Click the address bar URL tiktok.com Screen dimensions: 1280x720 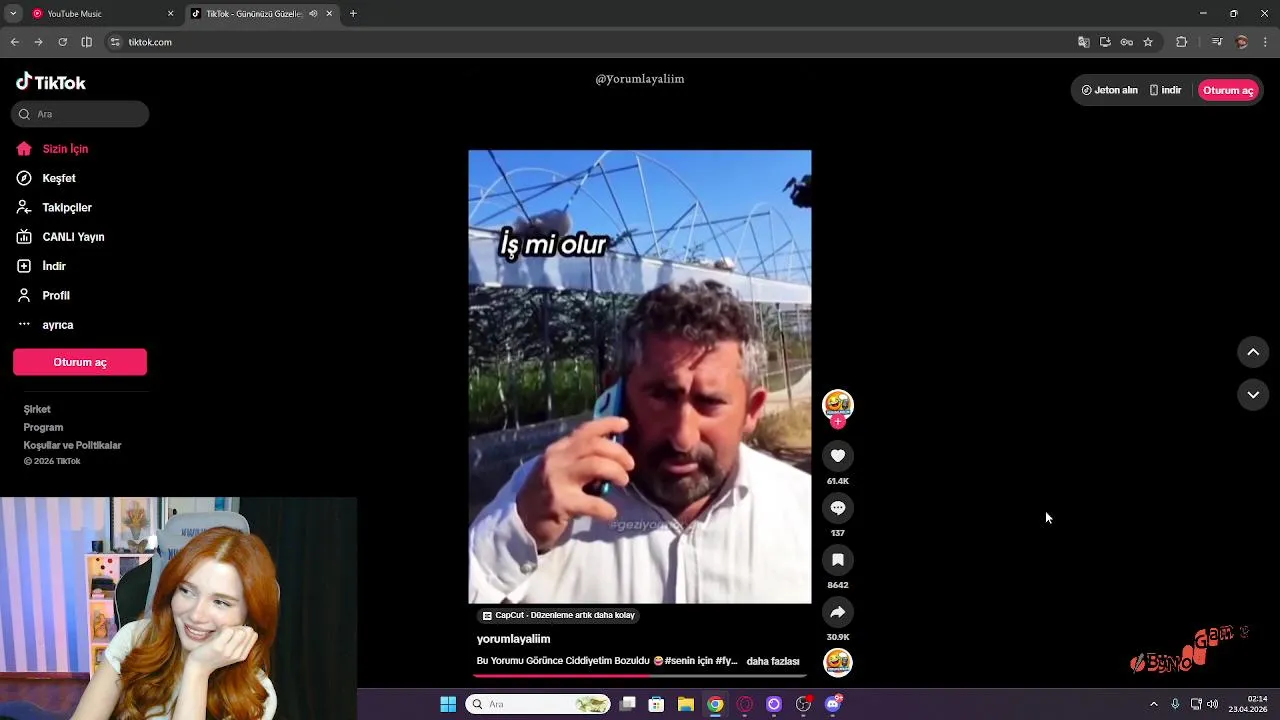pos(150,42)
